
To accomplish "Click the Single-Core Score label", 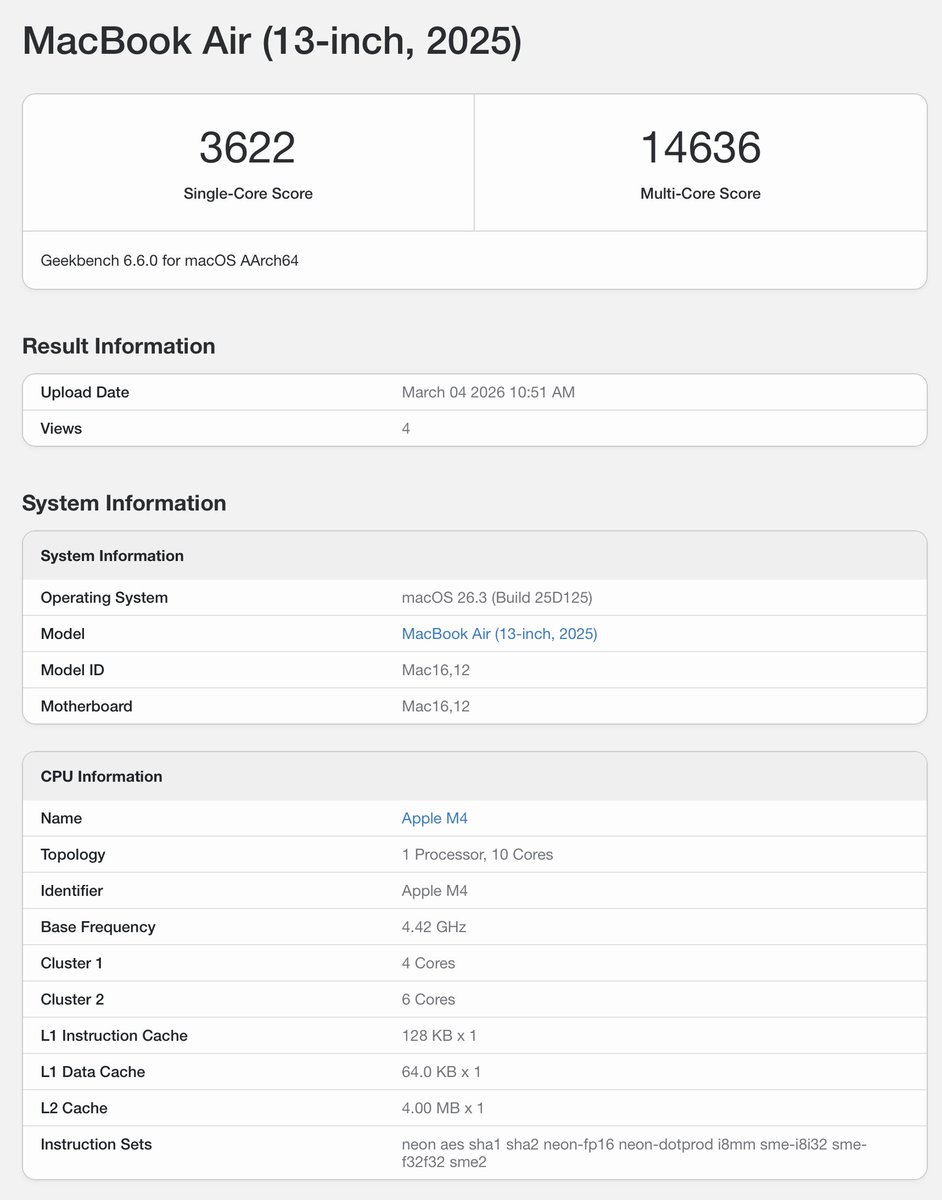I will tap(248, 194).
